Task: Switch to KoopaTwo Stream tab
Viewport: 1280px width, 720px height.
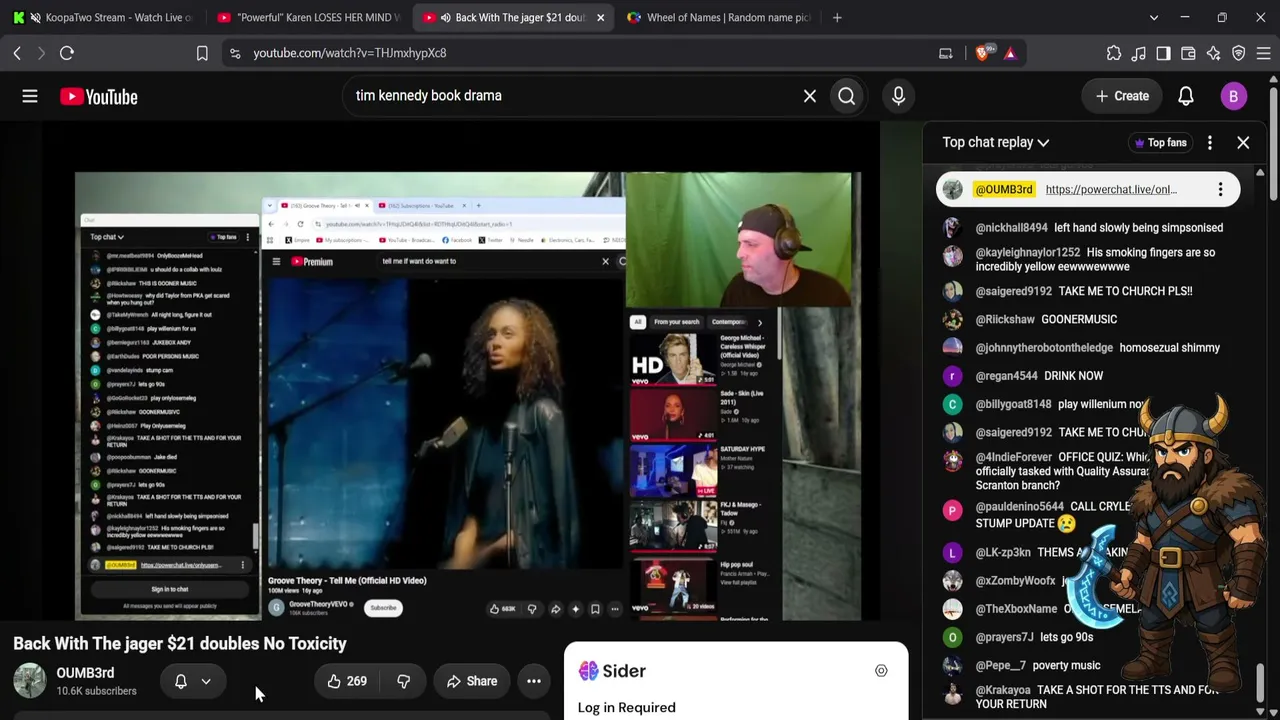Action: coord(103,17)
